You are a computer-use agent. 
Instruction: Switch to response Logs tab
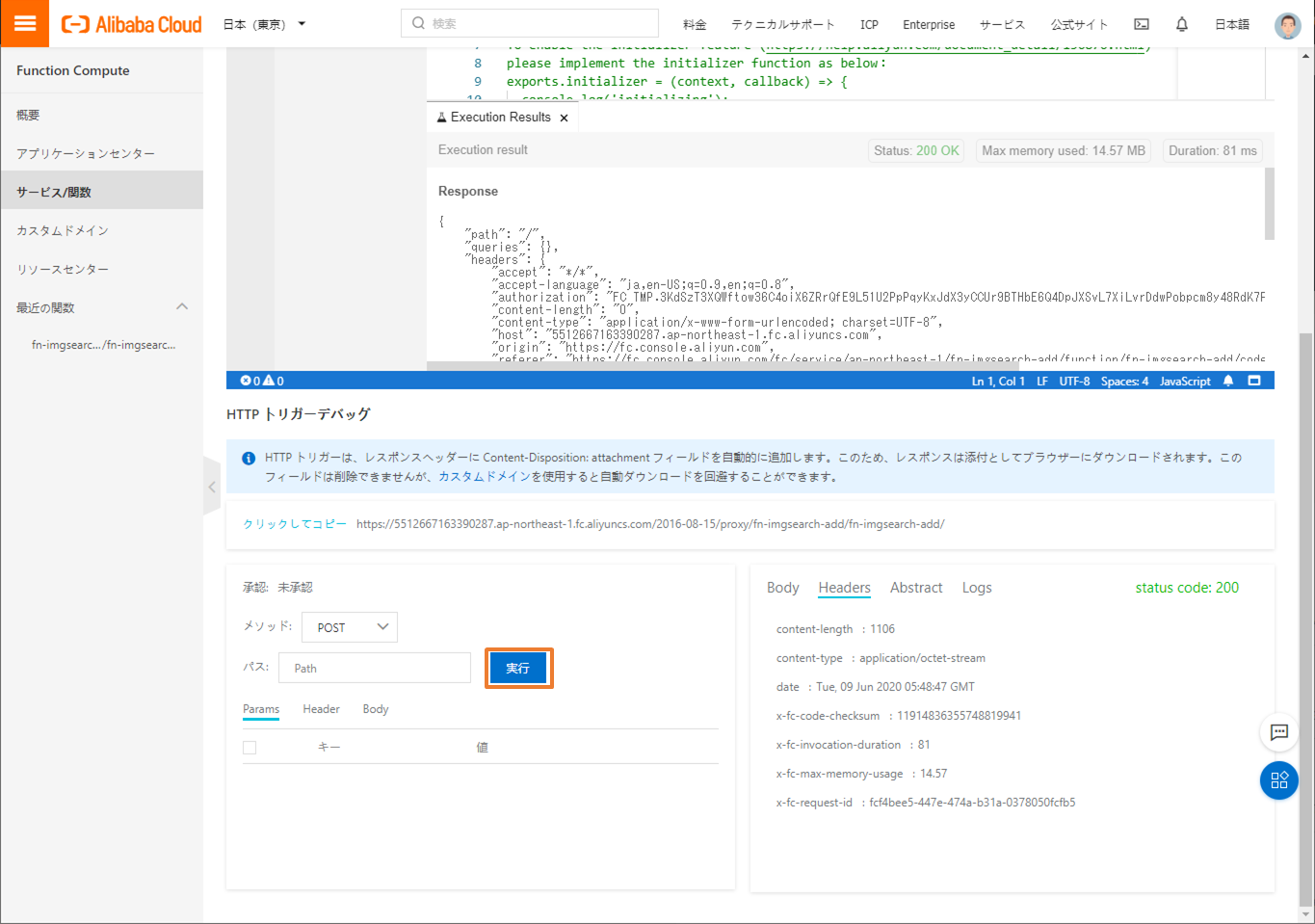point(977,588)
